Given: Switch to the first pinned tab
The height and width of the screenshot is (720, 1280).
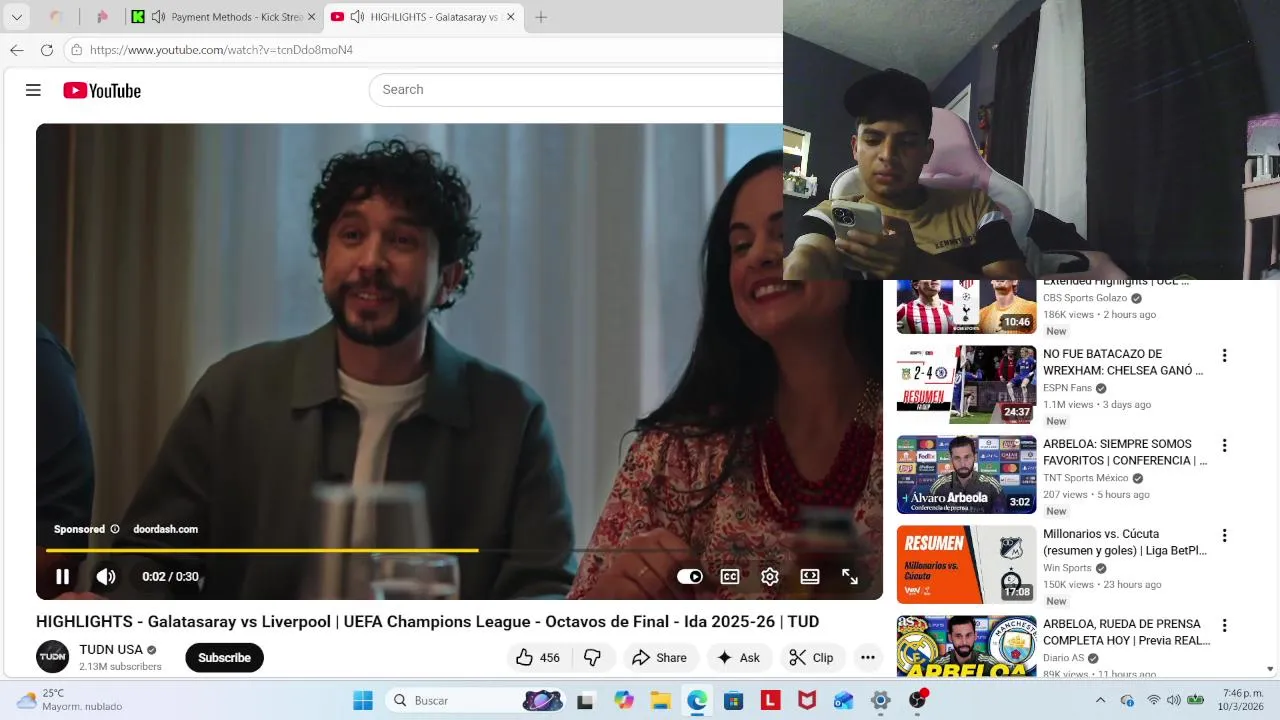Looking at the screenshot, I should 57,17.
